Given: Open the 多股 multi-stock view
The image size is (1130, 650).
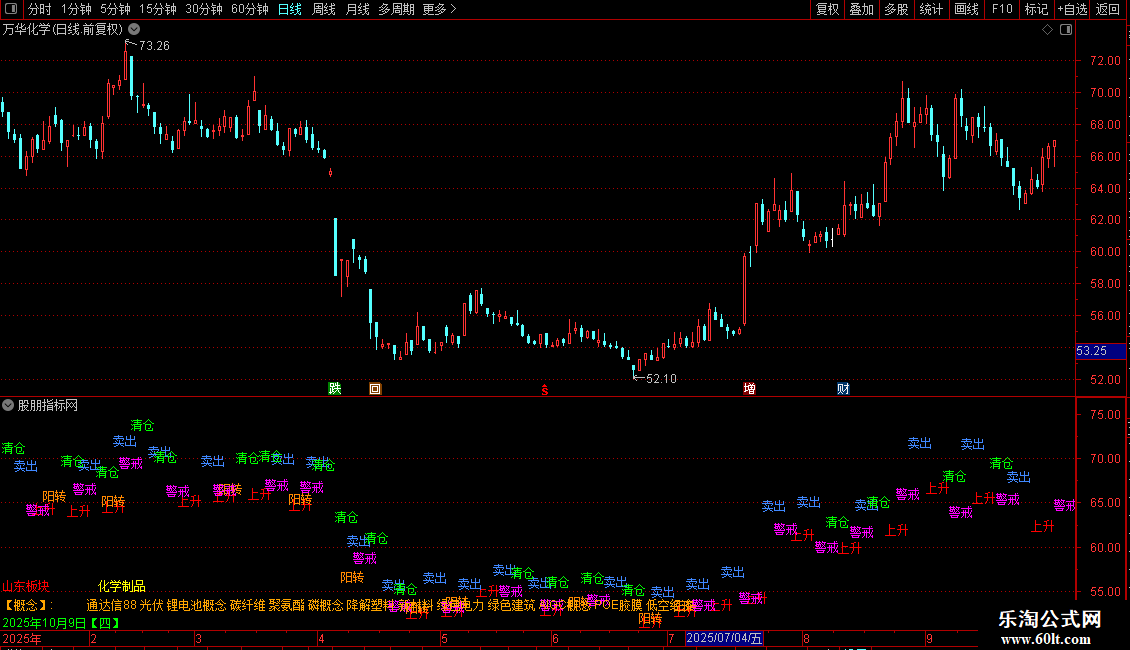Looking at the screenshot, I should [896, 9].
